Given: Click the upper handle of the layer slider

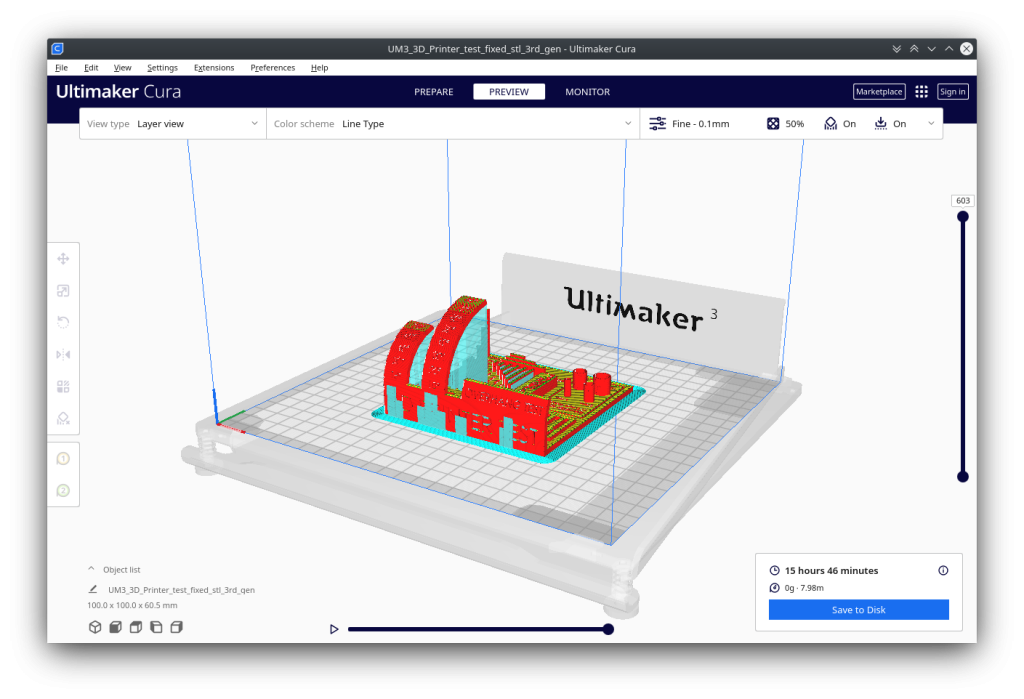Looking at the screenshot, I should (963, 217).
